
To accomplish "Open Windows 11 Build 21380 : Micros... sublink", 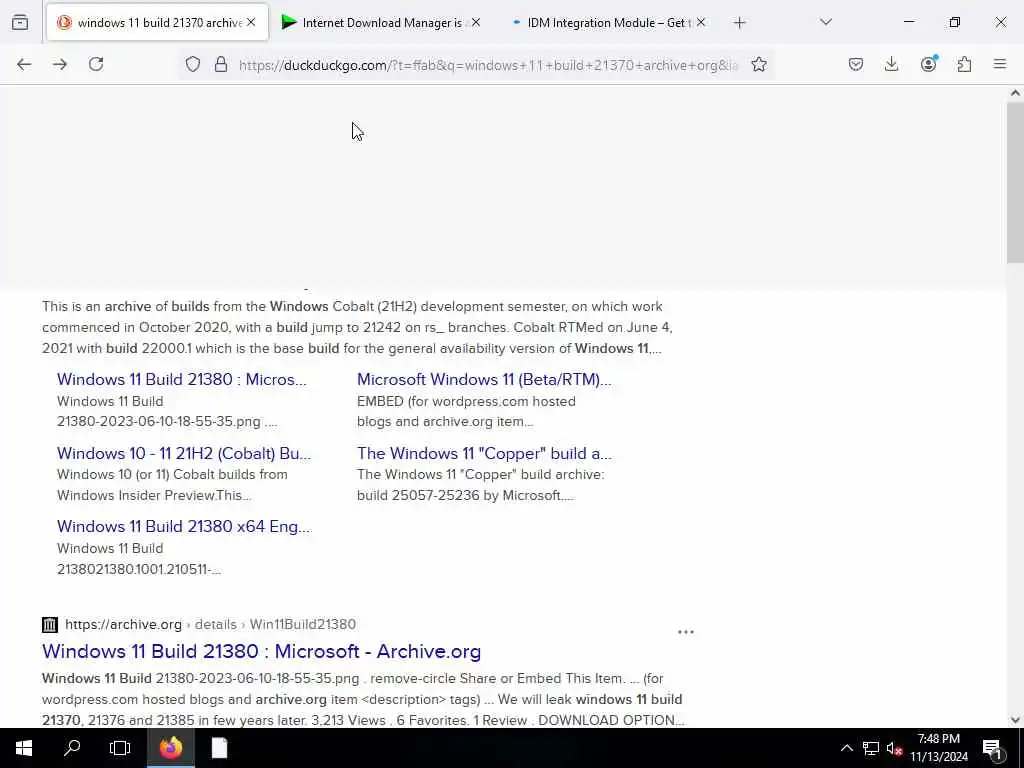I will pos(182,379).
